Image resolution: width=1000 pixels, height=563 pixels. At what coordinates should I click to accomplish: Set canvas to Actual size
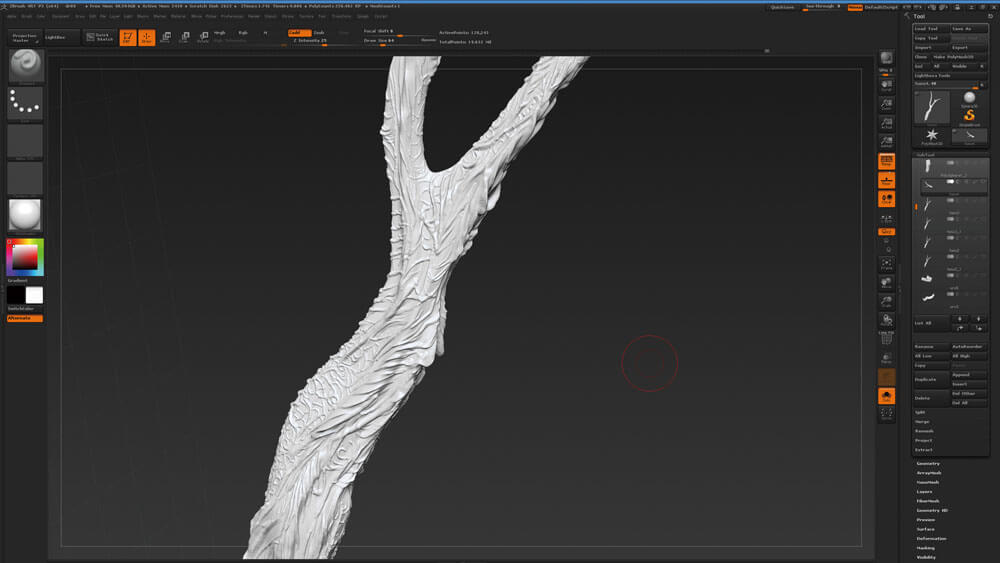[886, 123]
